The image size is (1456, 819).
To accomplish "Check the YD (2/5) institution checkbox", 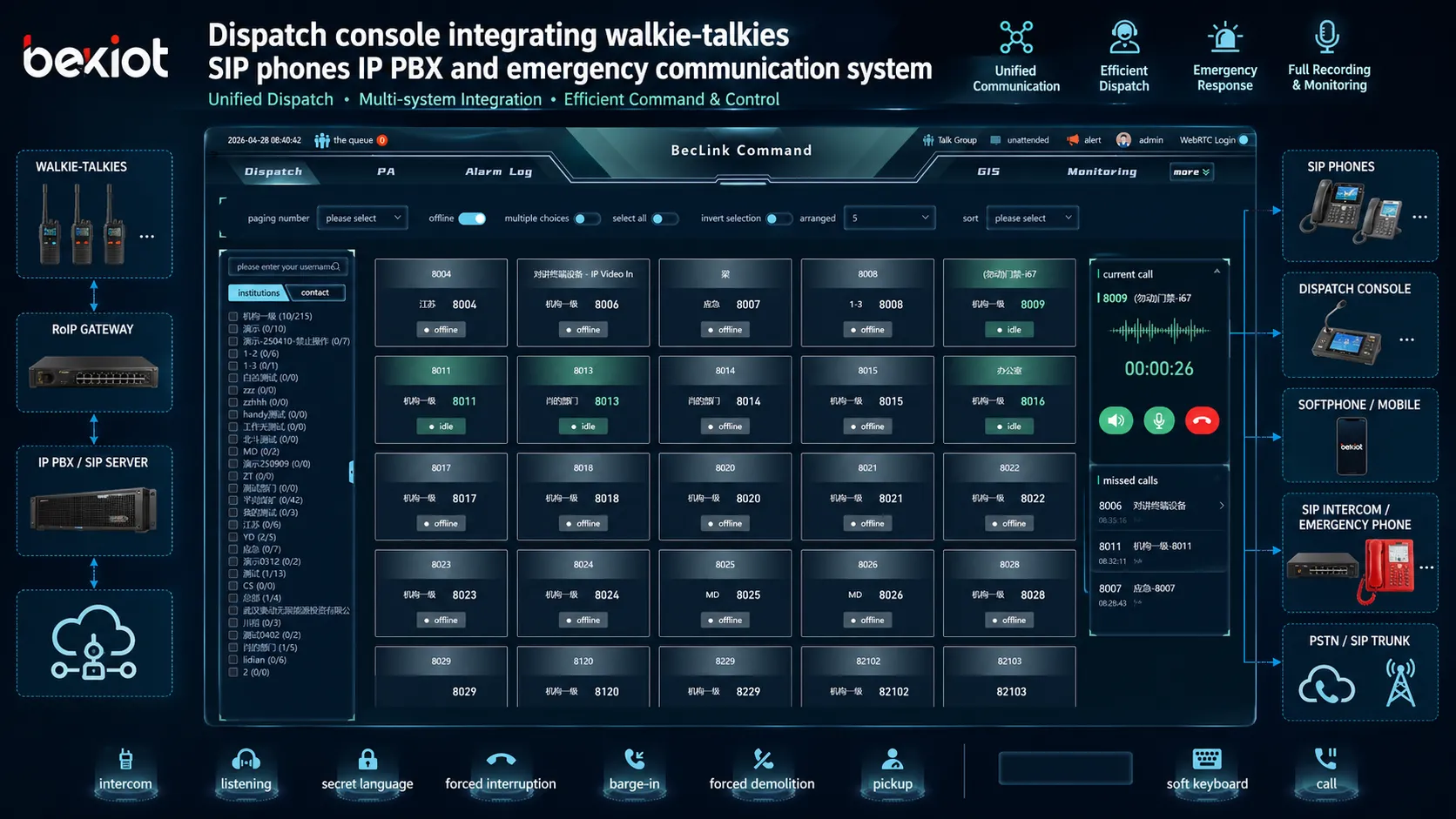I will [x=233, y=537].
